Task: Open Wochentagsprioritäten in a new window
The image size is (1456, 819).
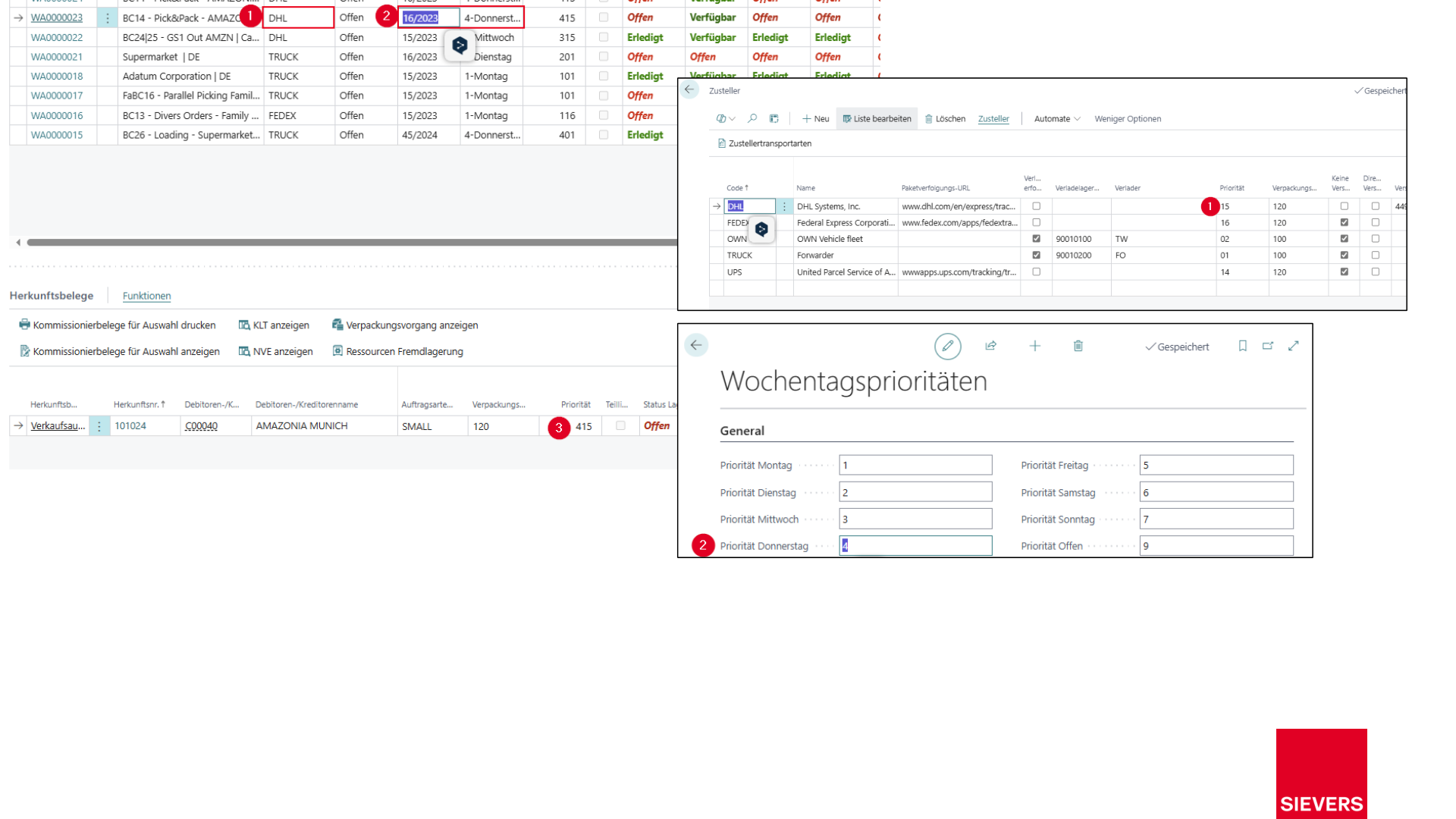Action: (x=1268, y=346)
